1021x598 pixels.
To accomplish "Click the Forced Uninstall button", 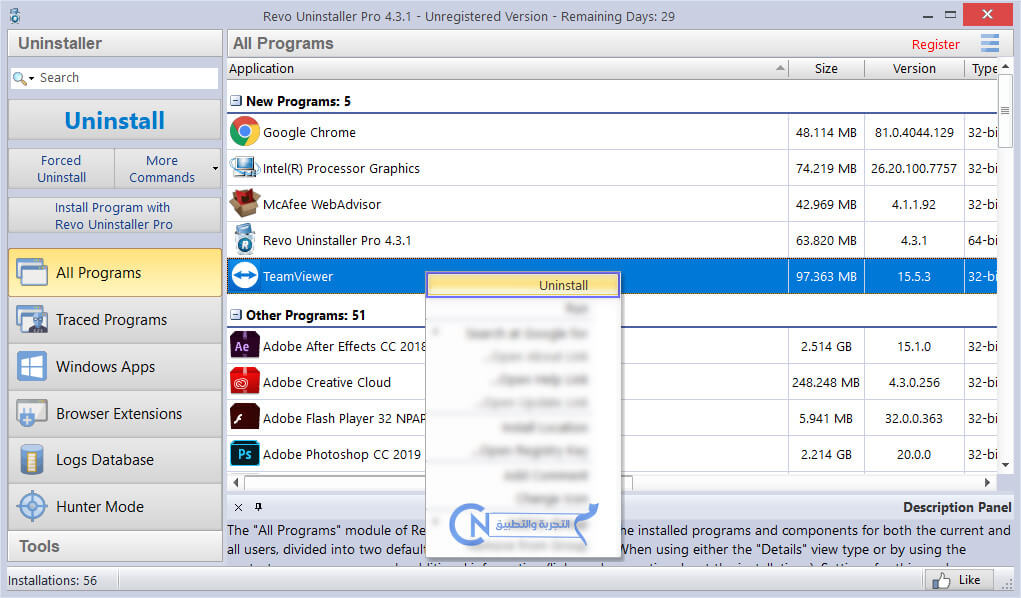I will 61,169.
